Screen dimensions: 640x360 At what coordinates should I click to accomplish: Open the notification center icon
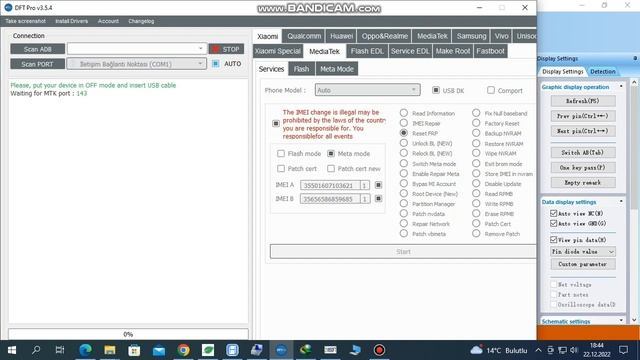click(623, 350)
